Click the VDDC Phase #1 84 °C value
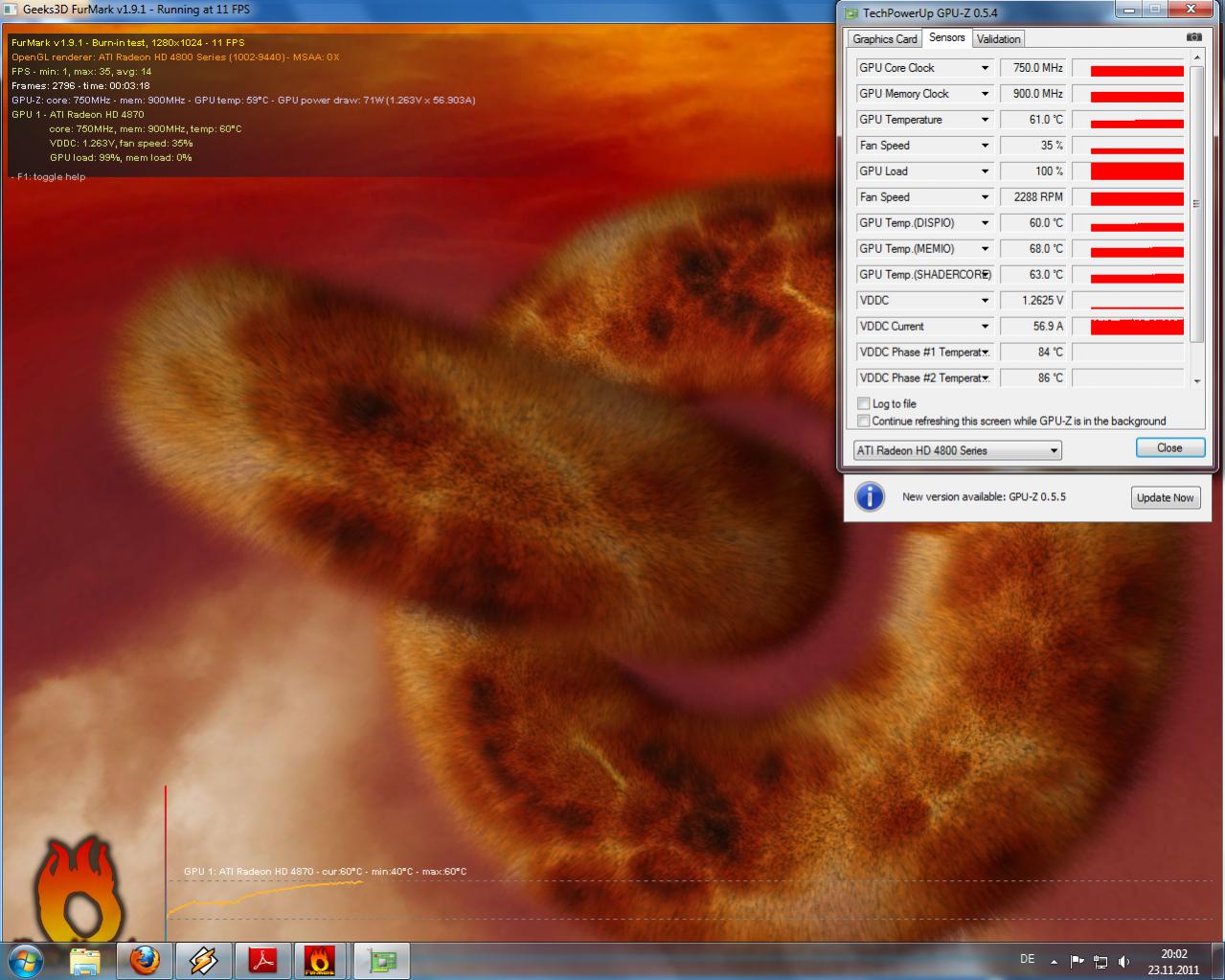 tap(1032, 353)
